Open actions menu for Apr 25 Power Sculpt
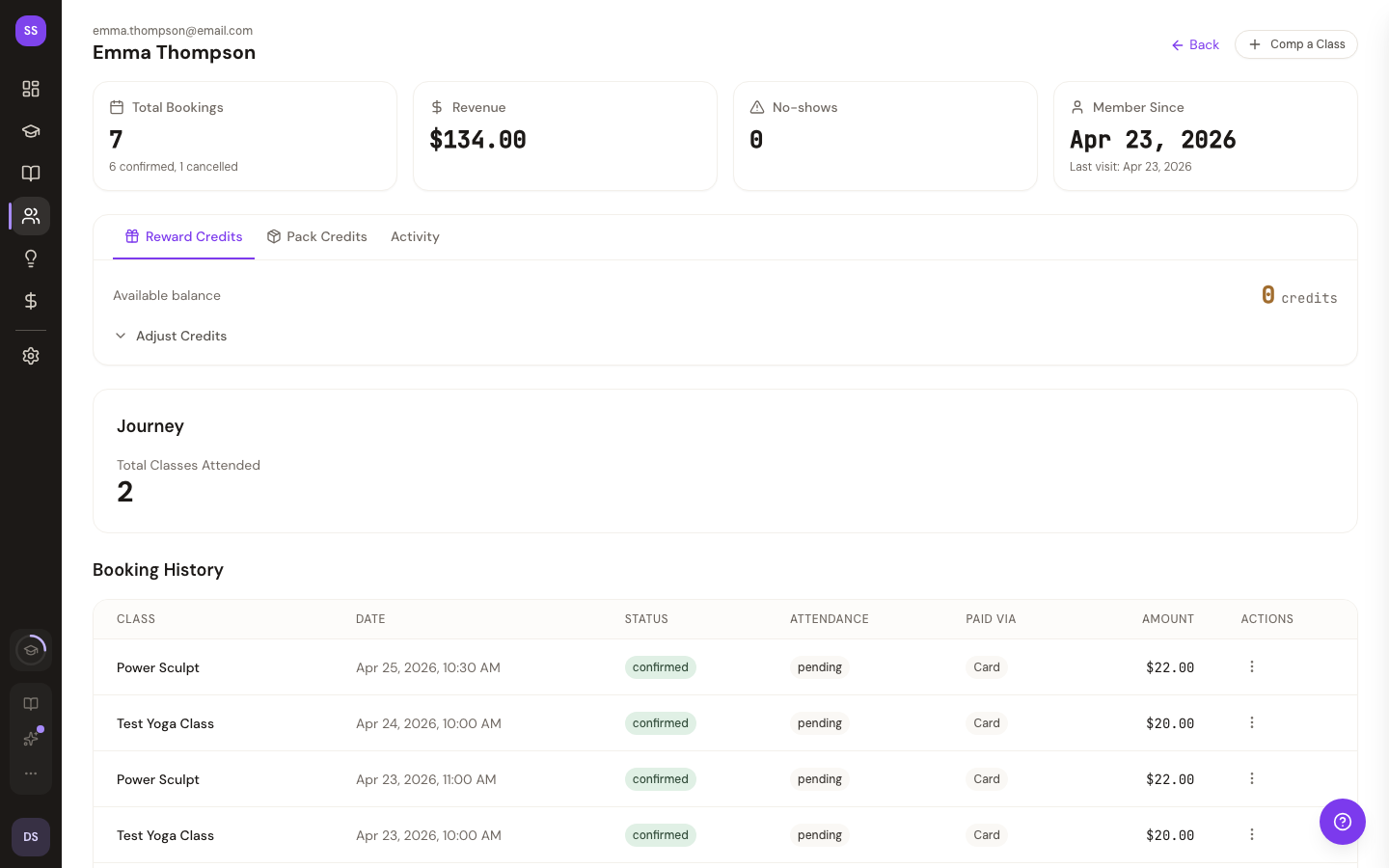Viewport: 1389px width, 868px height. coord(1251,667)
